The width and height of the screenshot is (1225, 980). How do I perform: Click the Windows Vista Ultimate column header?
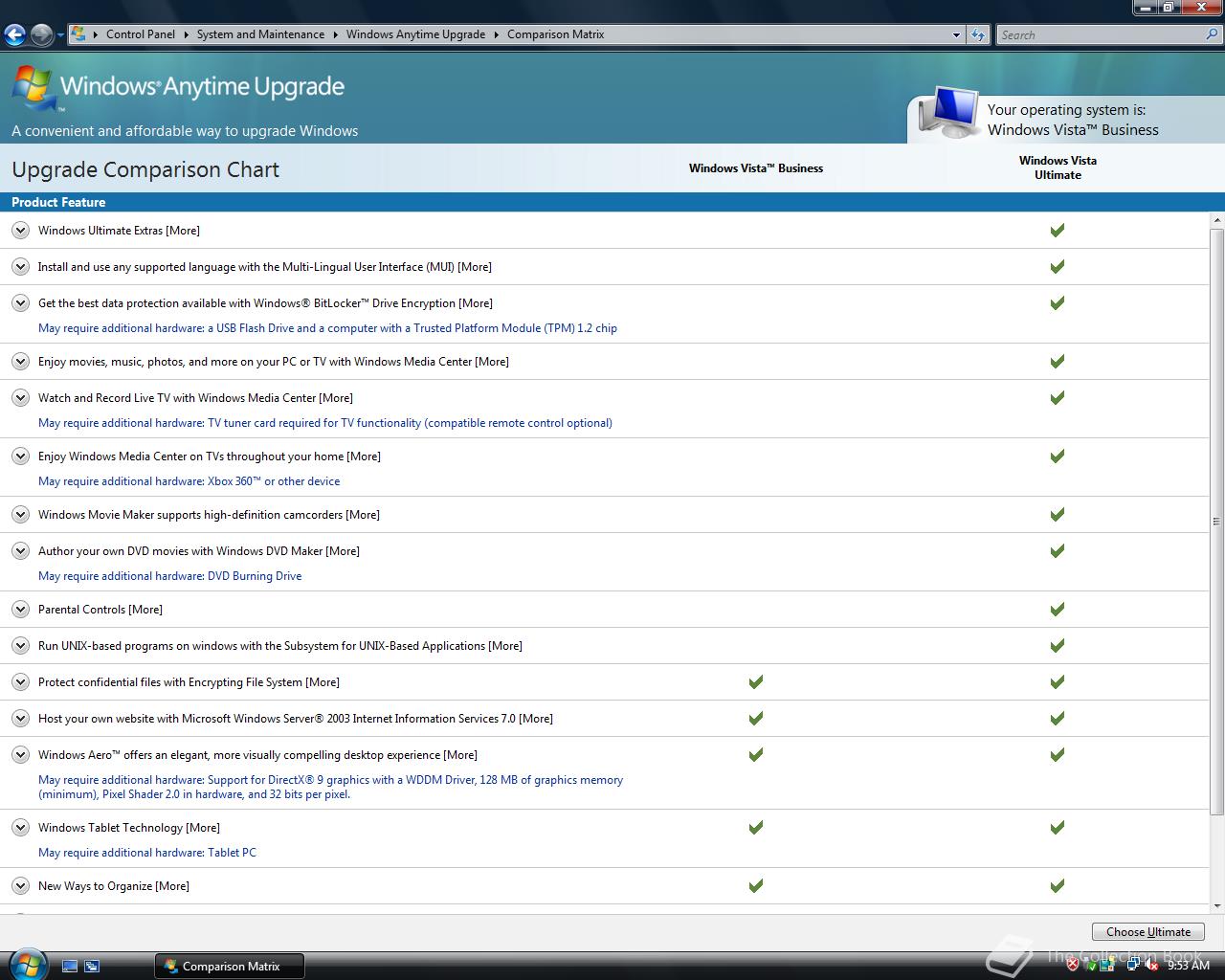click(1058, 167)
